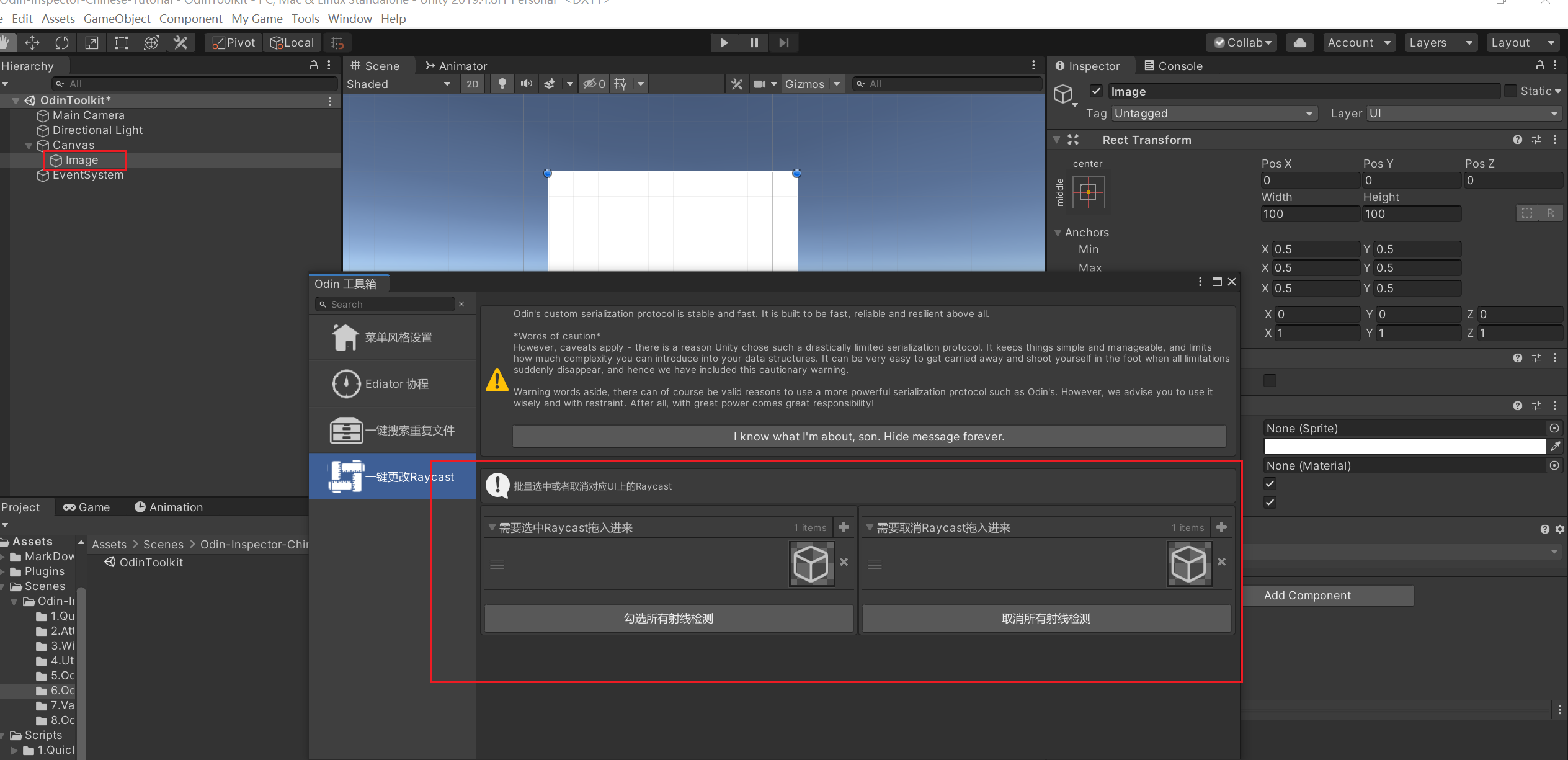
Task: Add item to 需要选中Raycast list
Action: (844, 527)
